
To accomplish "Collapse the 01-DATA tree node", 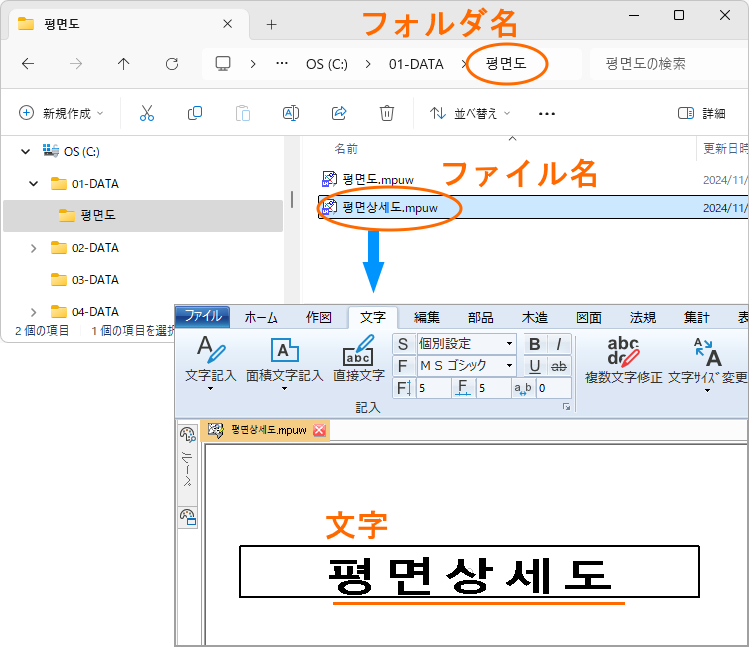I will 33,183.
